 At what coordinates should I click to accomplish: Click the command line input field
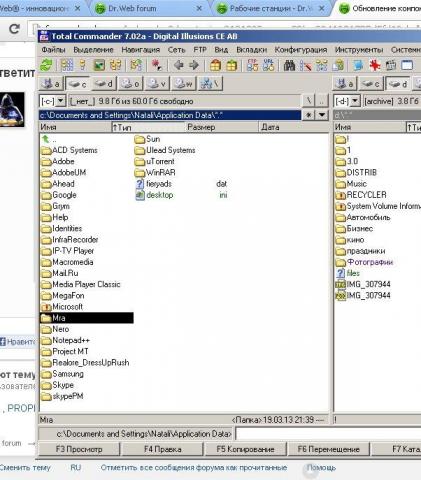pyautogui.click(x=328, y=434)
